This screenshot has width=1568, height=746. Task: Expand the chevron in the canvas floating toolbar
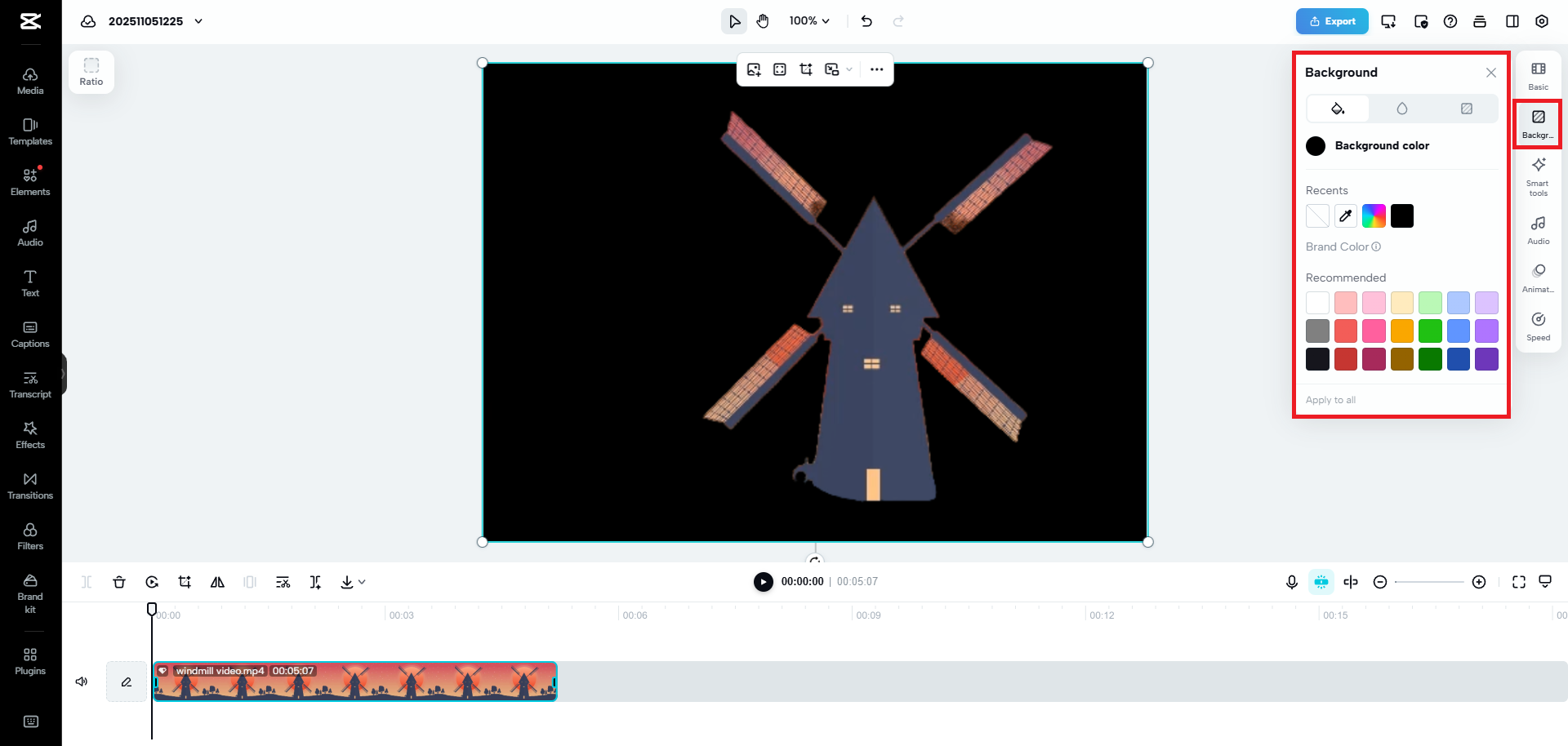click(849, 69)
